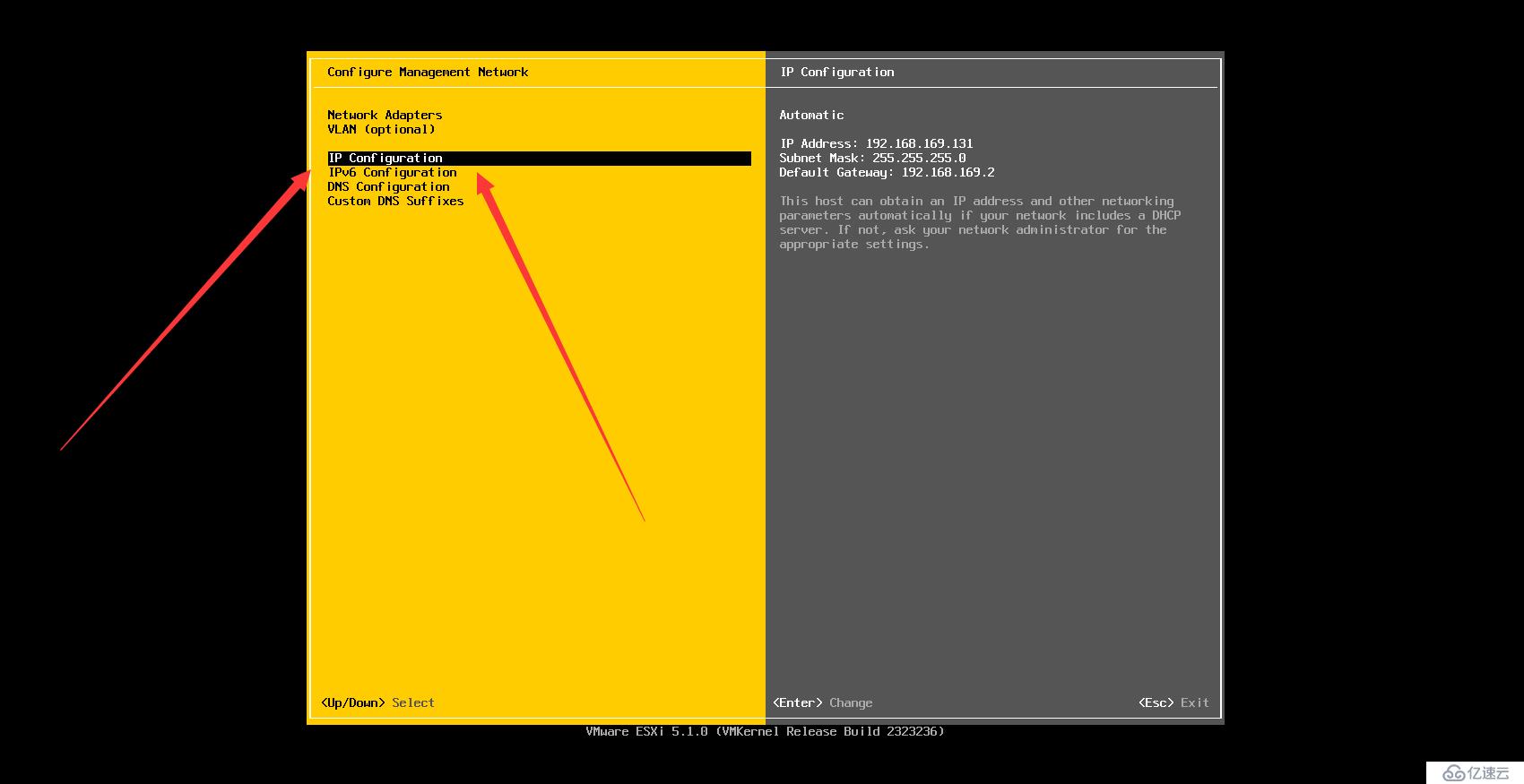Click the Automatic status text
The image size is (1524, 784).
coord(811,115)
